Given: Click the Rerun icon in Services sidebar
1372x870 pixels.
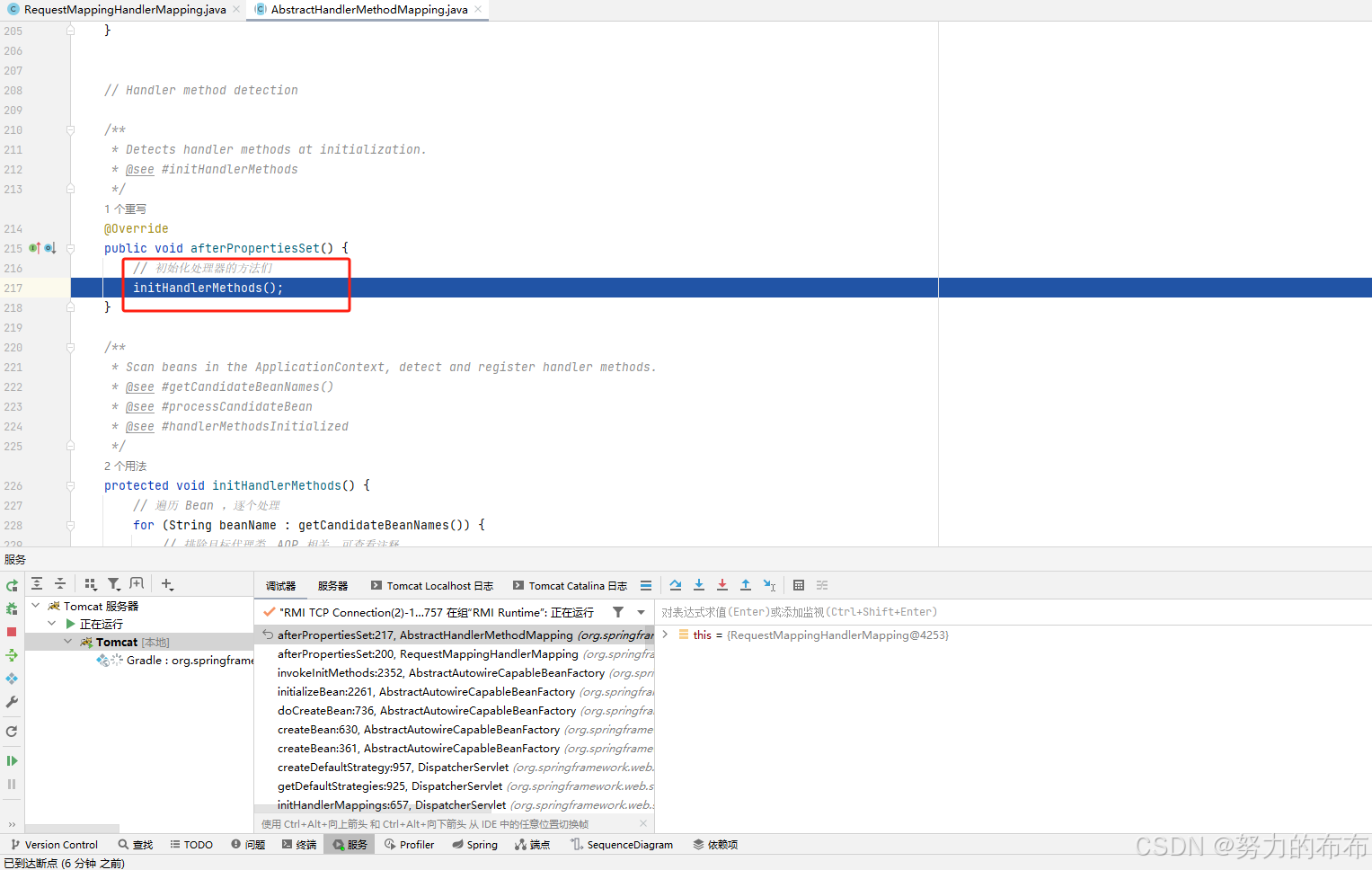Looking at the screenshot, I should [12, 585].
